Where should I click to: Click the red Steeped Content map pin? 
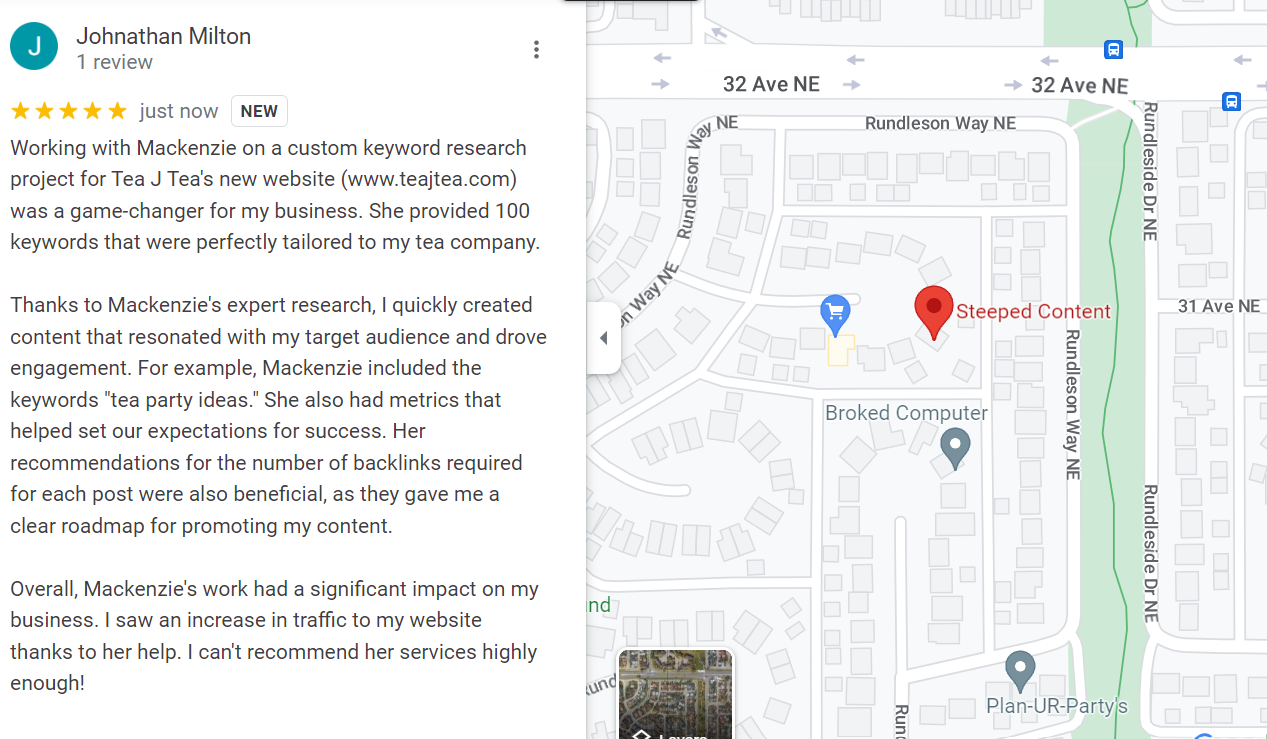pos(934,312)
